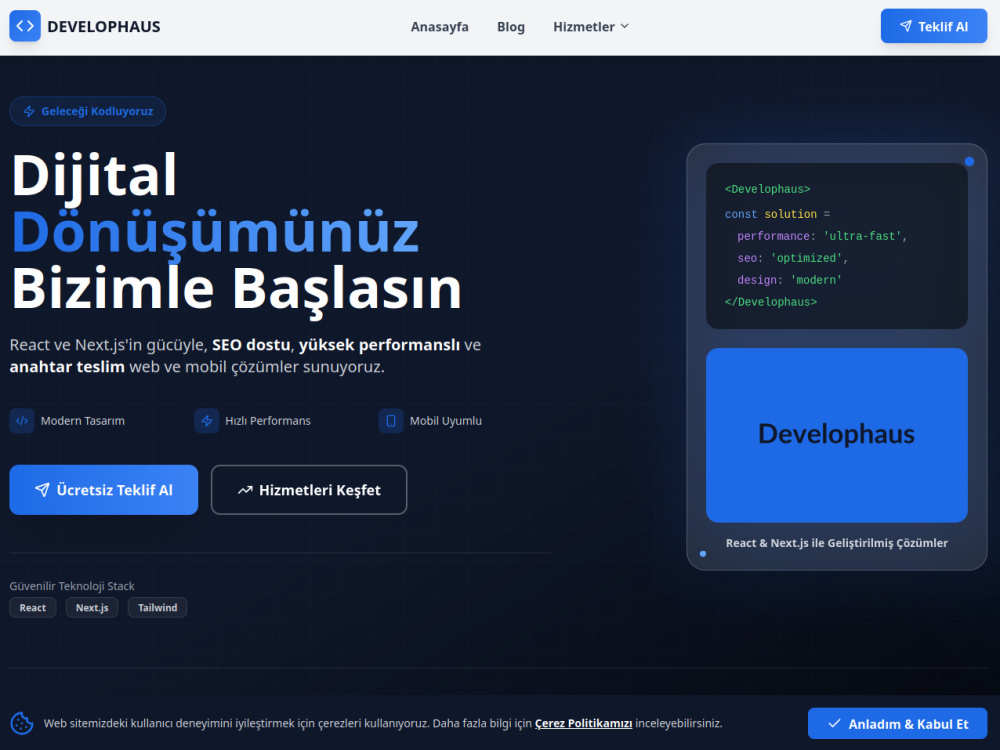Select the Next.js technology tag
Screen dimensions: 1000x750
92,608
